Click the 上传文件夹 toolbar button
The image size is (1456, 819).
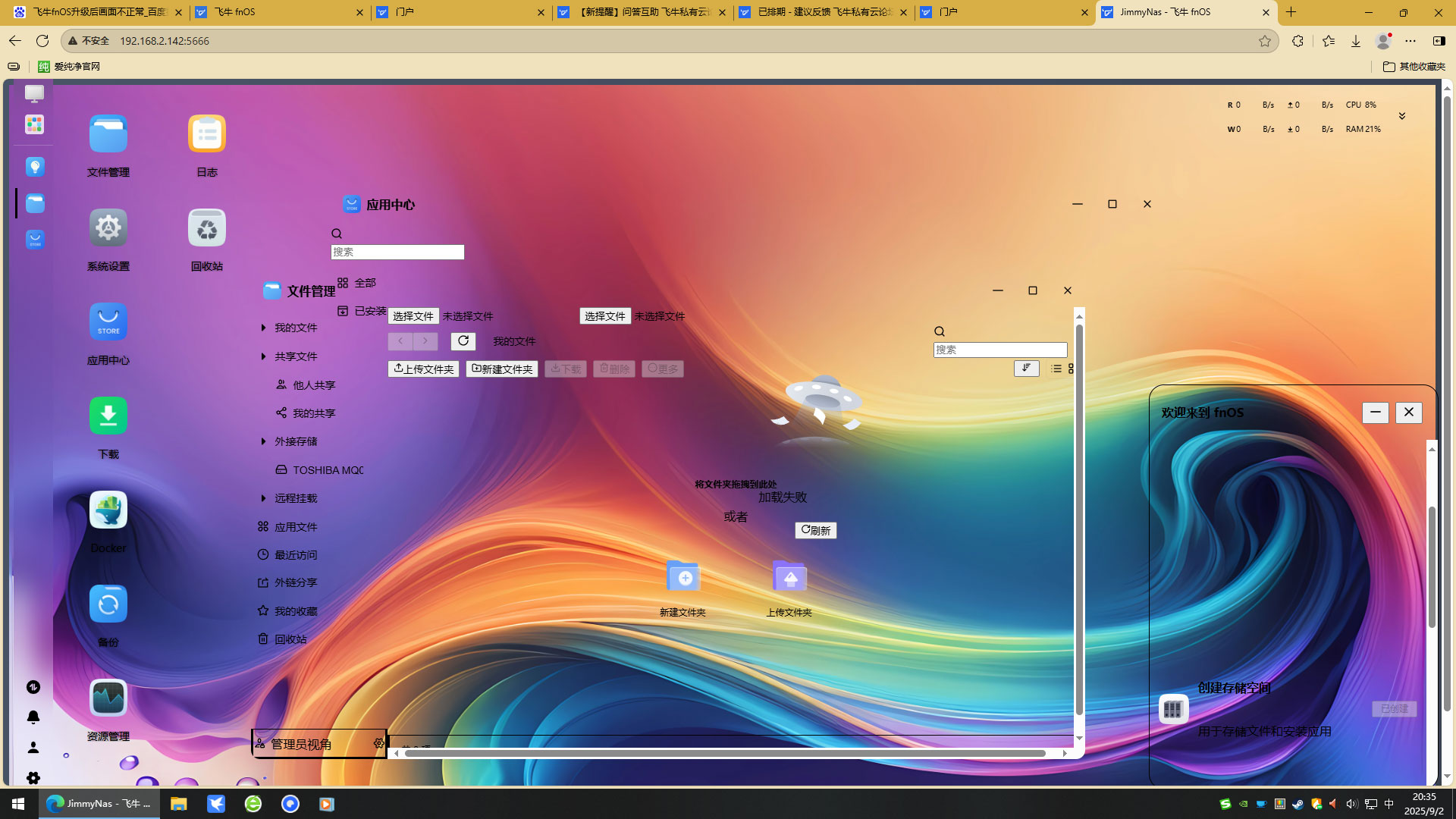[423, 369]
